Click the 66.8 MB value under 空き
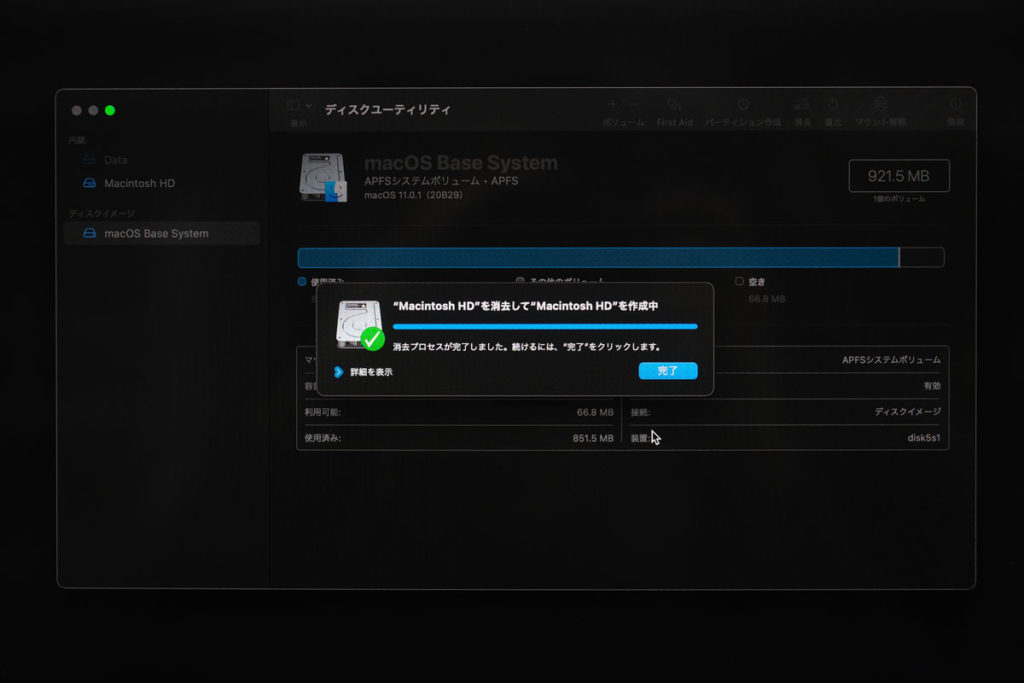The width and height of the screenshot is (1024, 683). tap(767, 299)
